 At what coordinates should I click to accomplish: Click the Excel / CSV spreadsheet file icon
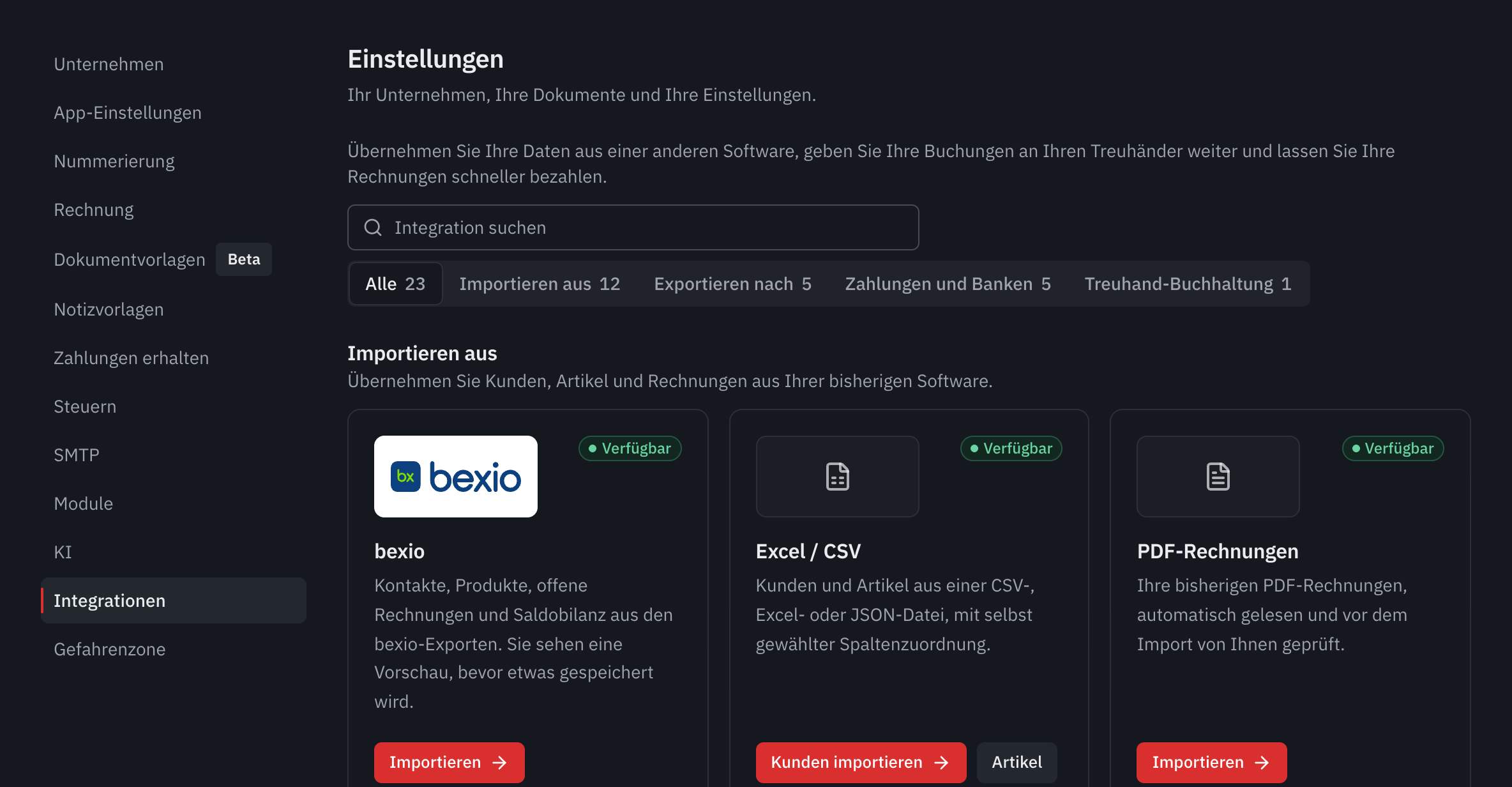point(837,477)
